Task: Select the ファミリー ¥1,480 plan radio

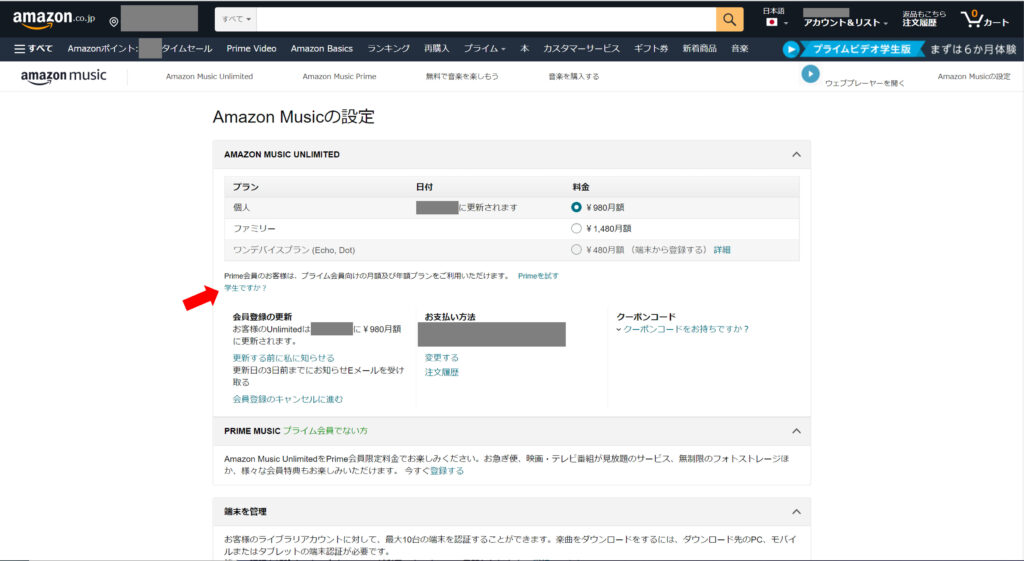Action: (576, 229)
